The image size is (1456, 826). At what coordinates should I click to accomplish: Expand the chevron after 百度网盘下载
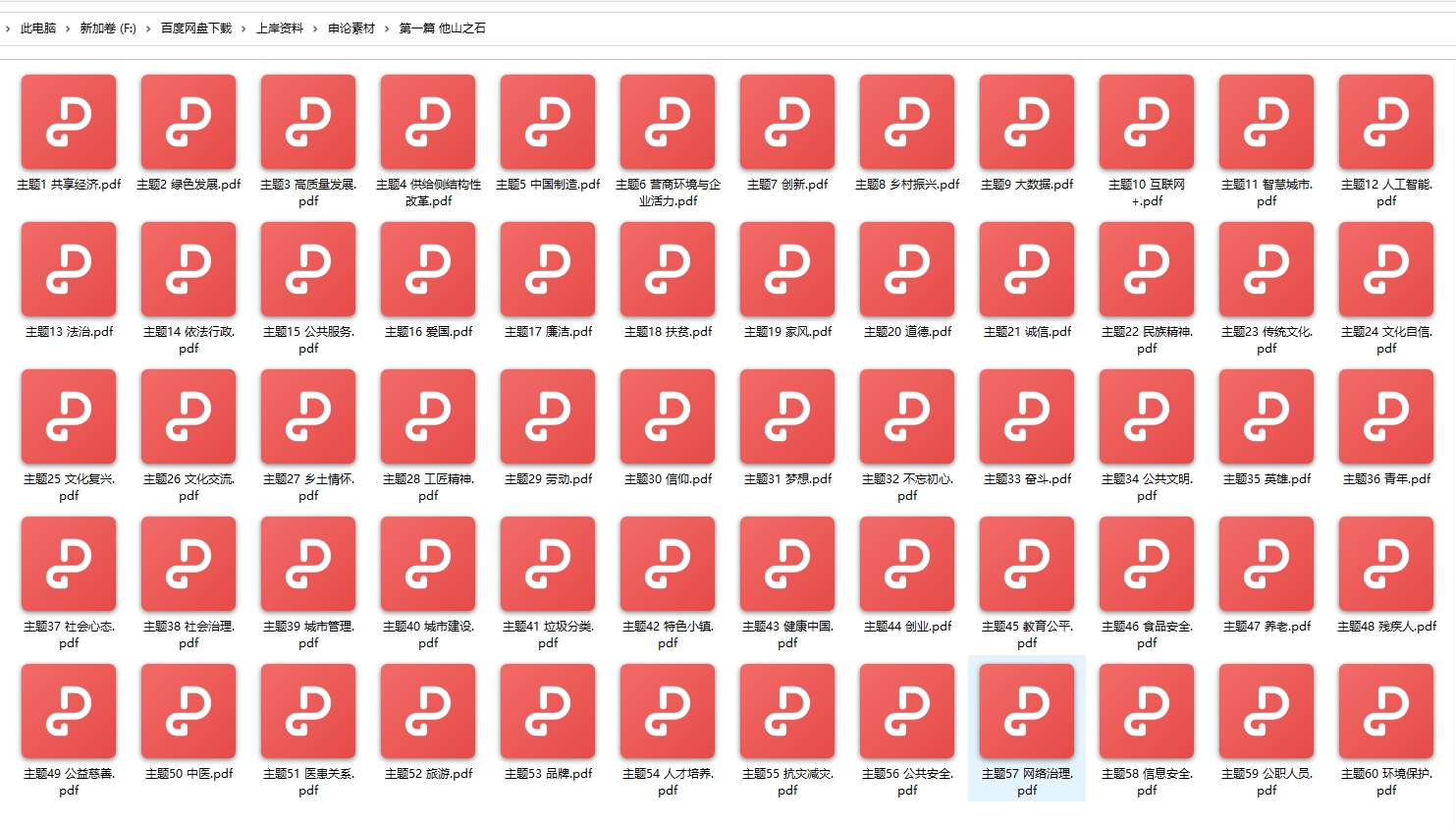coord(243,28)
